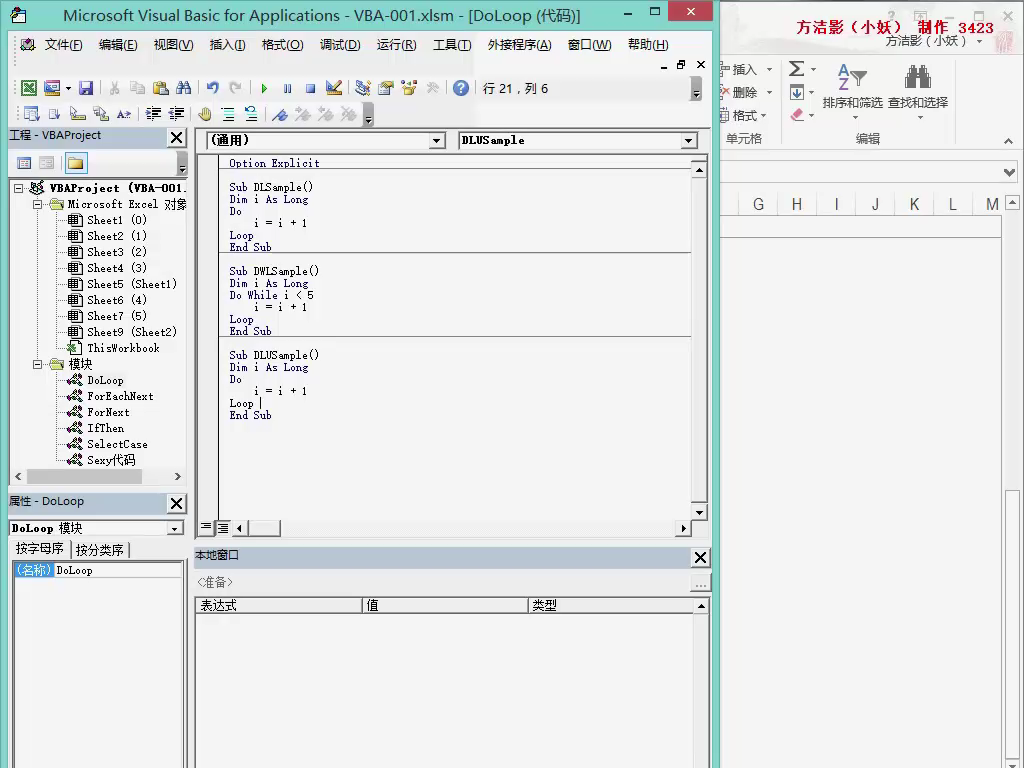Click the Undo arrow icon

212,88
